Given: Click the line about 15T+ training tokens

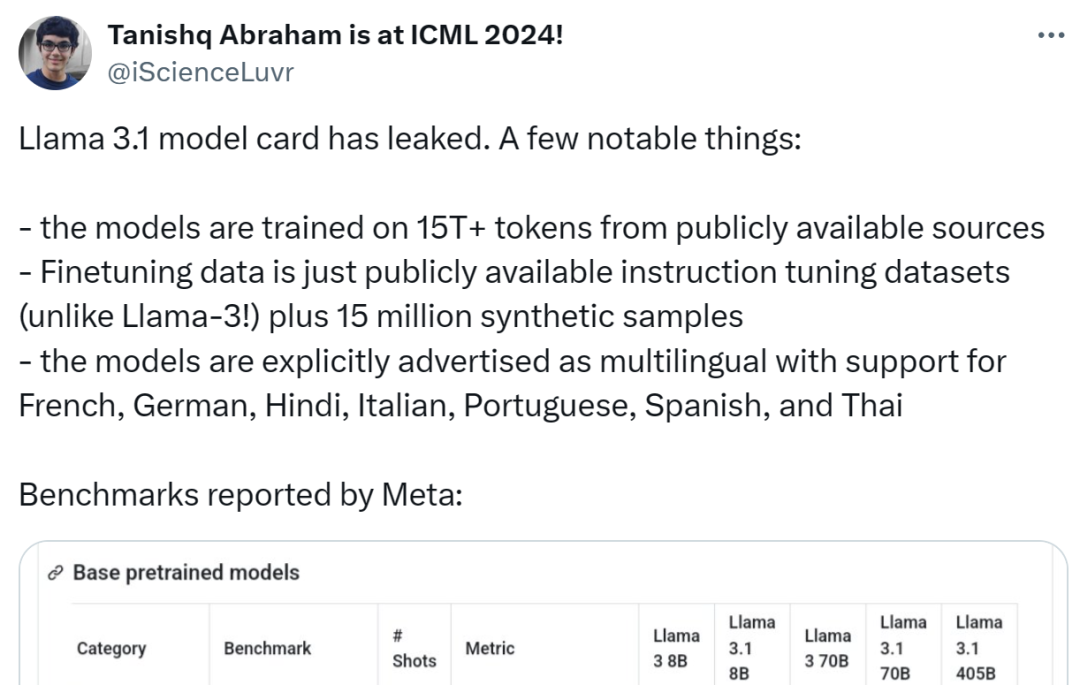Looking at the screenshot, I should 532,227.
